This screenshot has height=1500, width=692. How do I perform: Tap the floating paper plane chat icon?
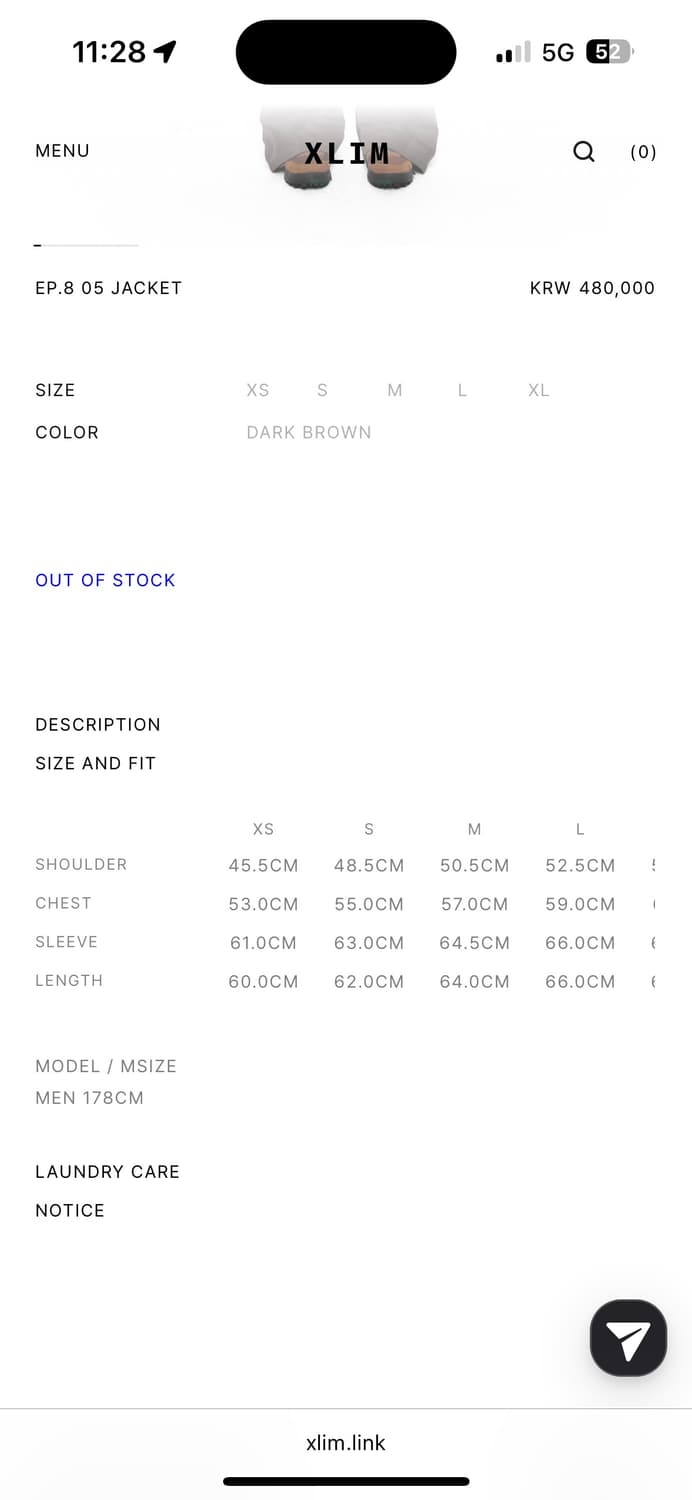pos(628,1339)
